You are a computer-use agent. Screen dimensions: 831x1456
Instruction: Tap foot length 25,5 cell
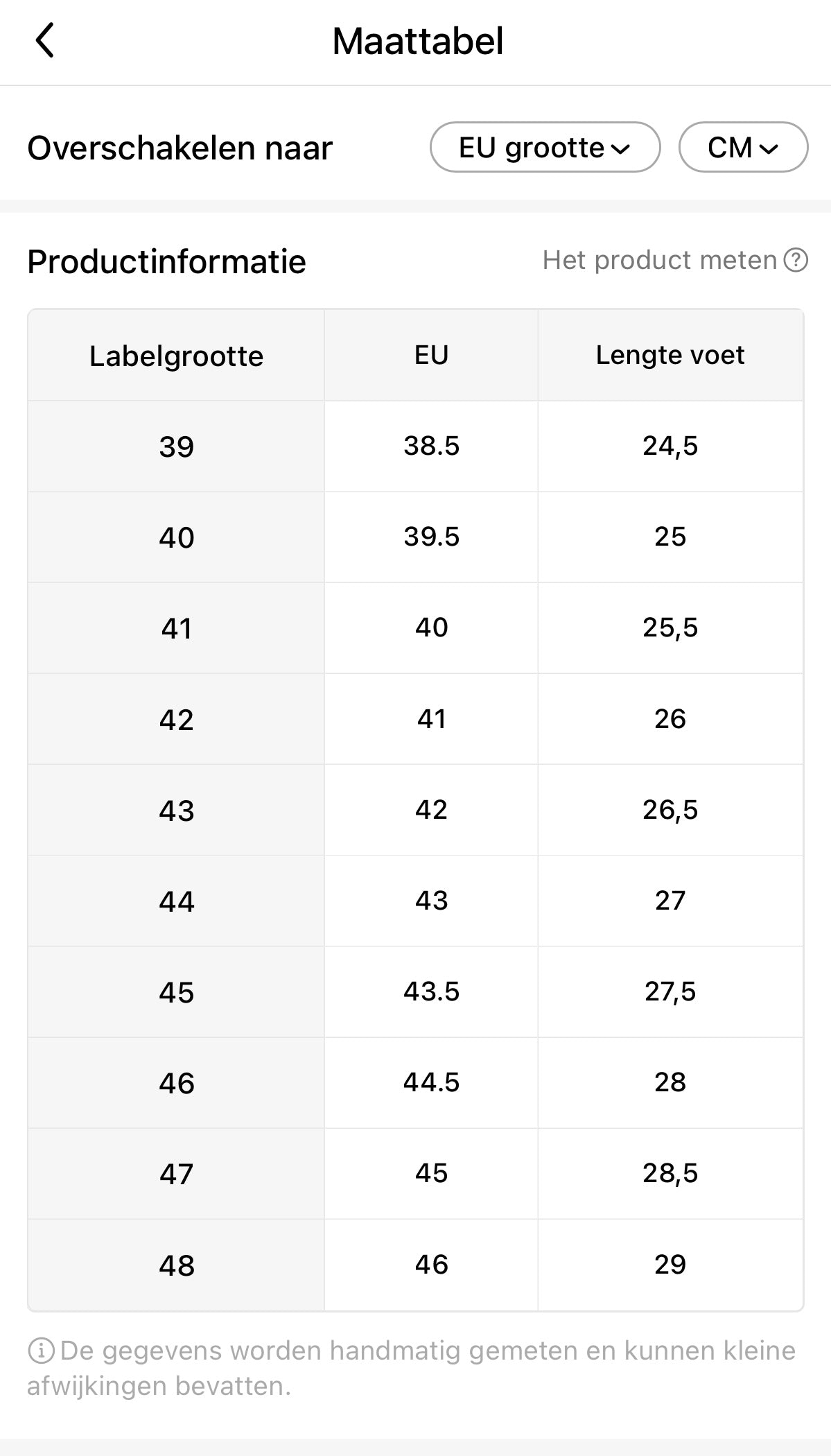point(670,628)
